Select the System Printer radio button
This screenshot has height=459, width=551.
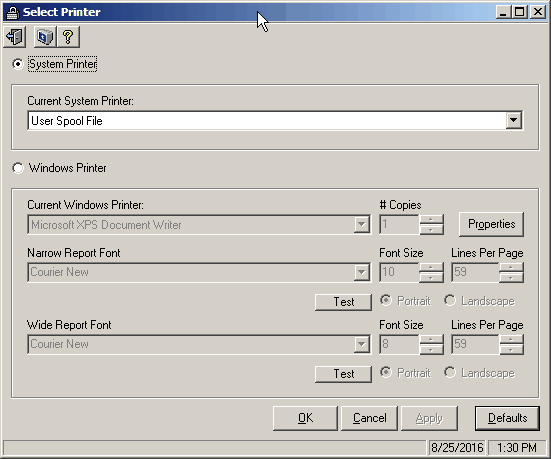(18, 64)
